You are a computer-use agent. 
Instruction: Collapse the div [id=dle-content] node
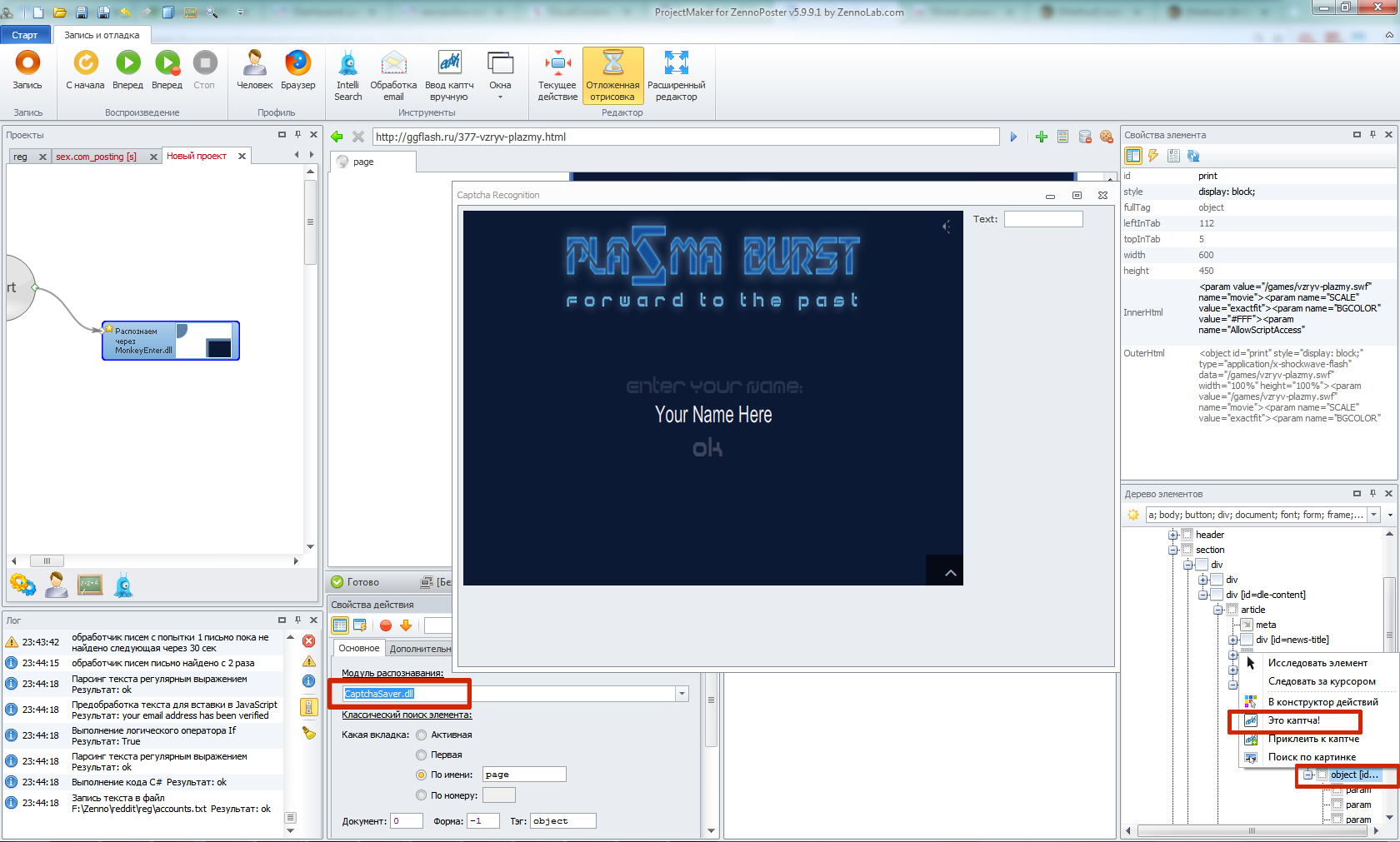(1203, 595)
